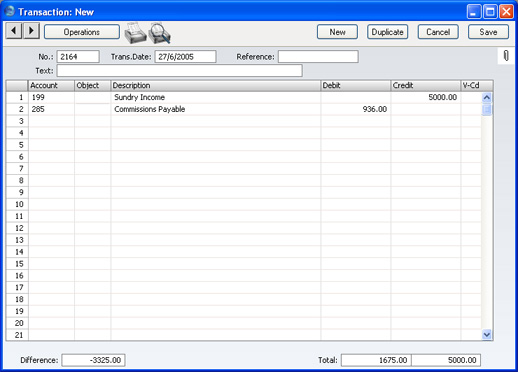Viewport: 518px width, 372px height.
Task: Select account cell 285
Action: click(x=51, y=109)
